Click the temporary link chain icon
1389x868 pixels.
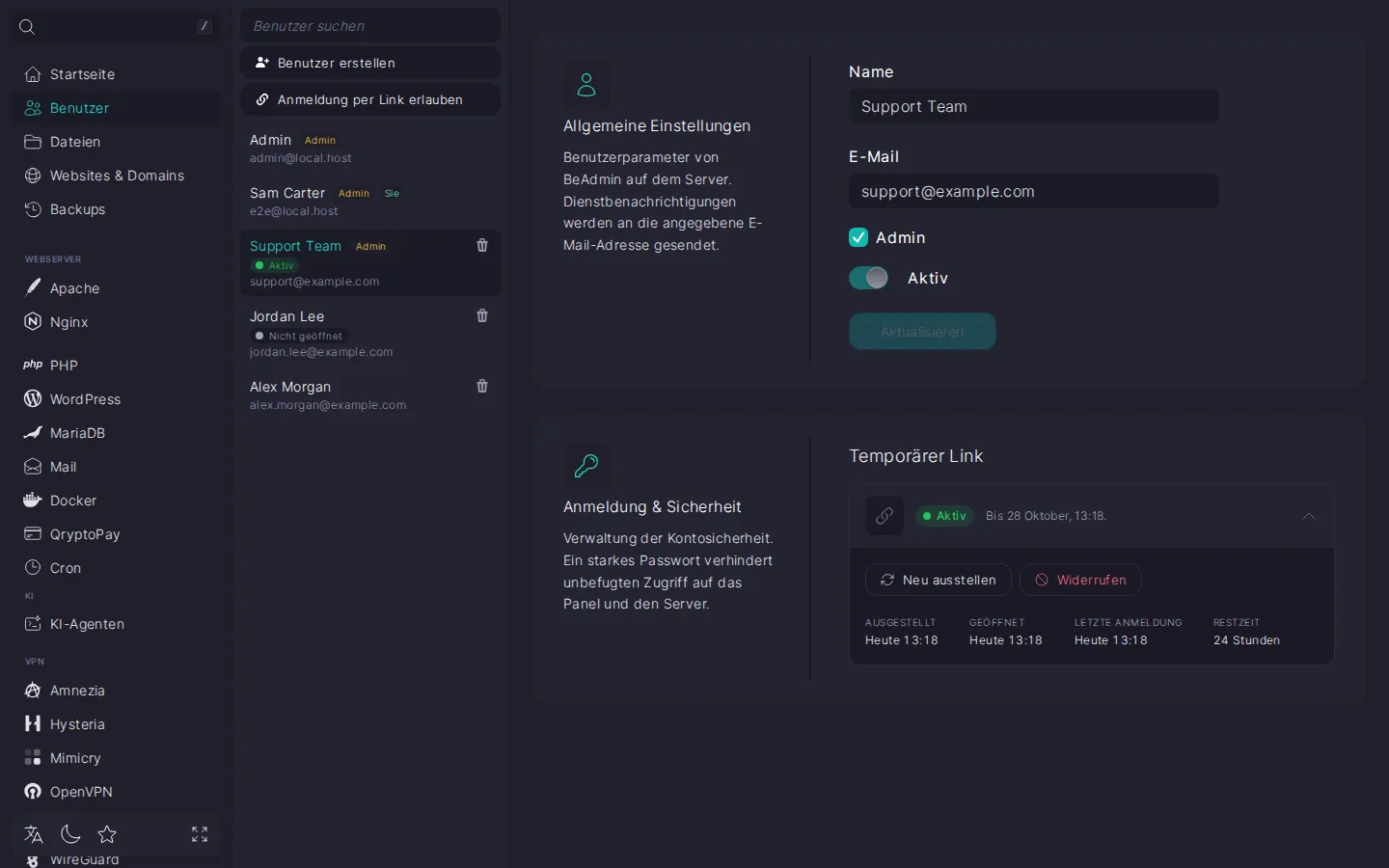(885, 516)
